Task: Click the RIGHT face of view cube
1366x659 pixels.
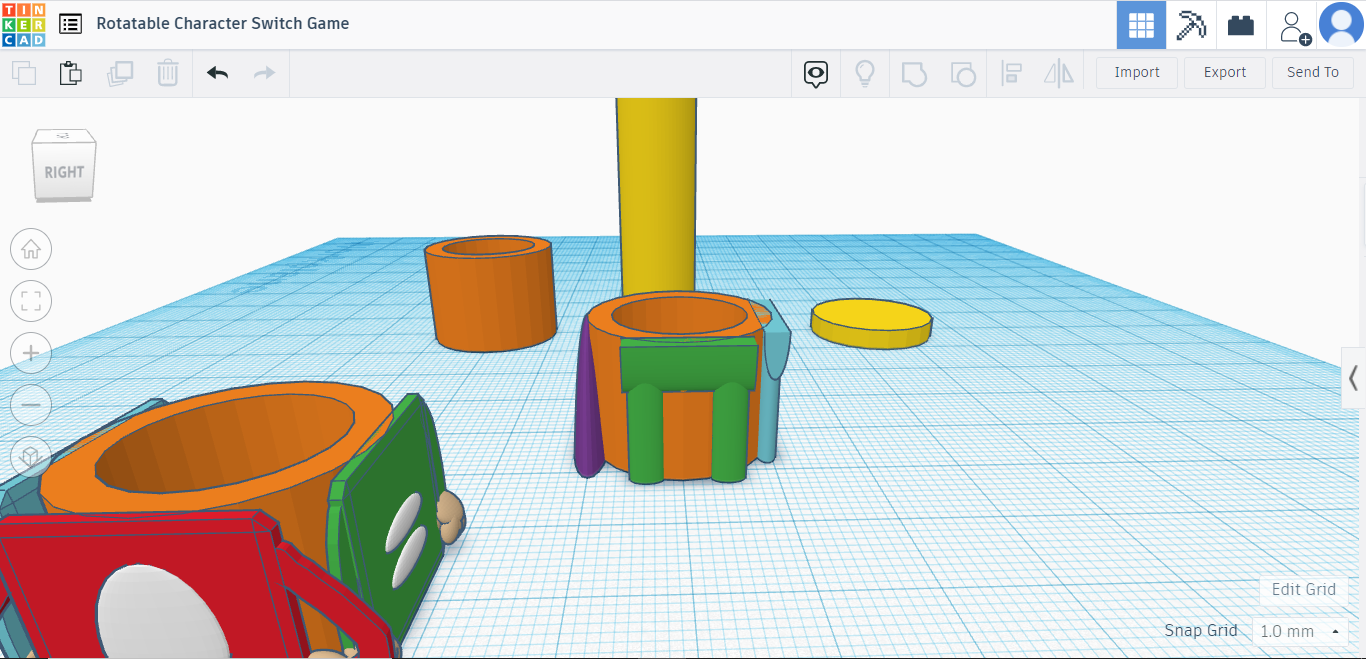Action: coord(64,173)
